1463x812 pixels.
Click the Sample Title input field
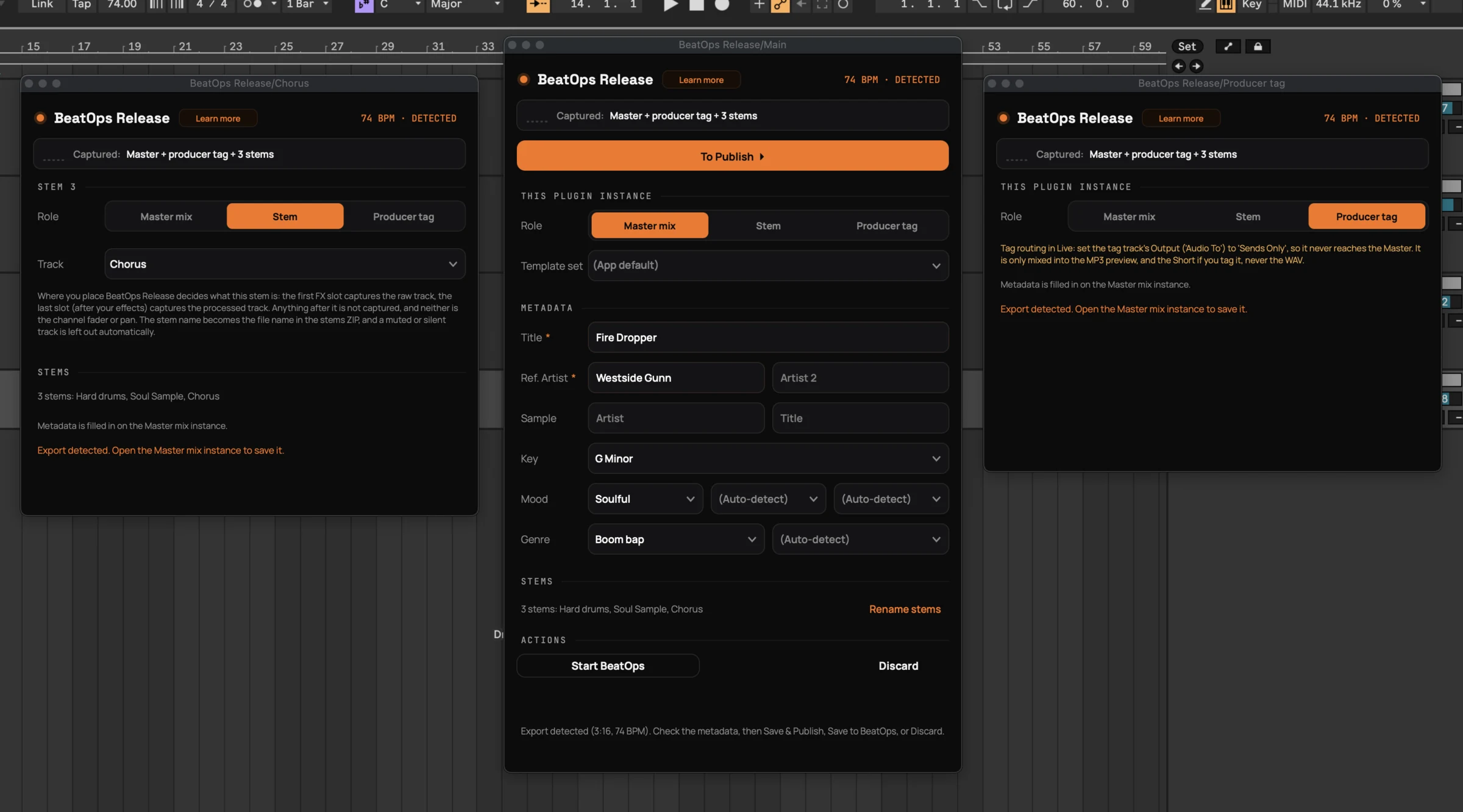[860, 418]
